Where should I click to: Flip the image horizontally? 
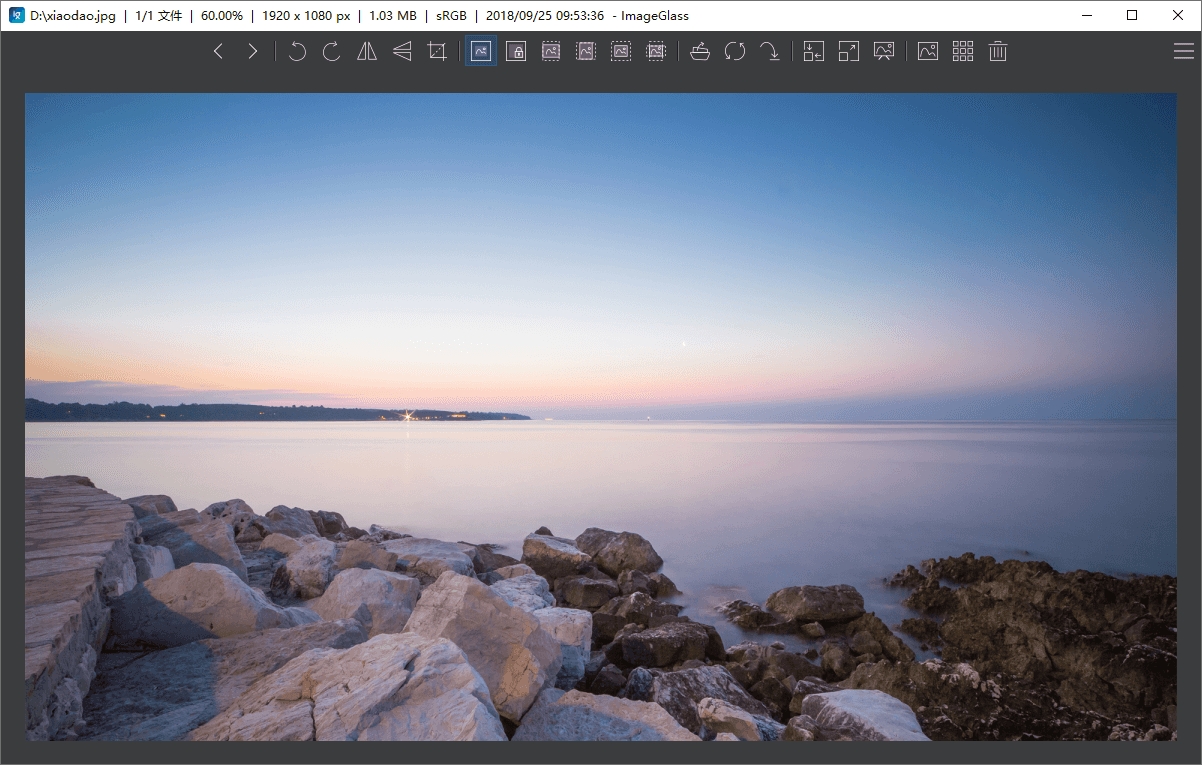point(366,51)
